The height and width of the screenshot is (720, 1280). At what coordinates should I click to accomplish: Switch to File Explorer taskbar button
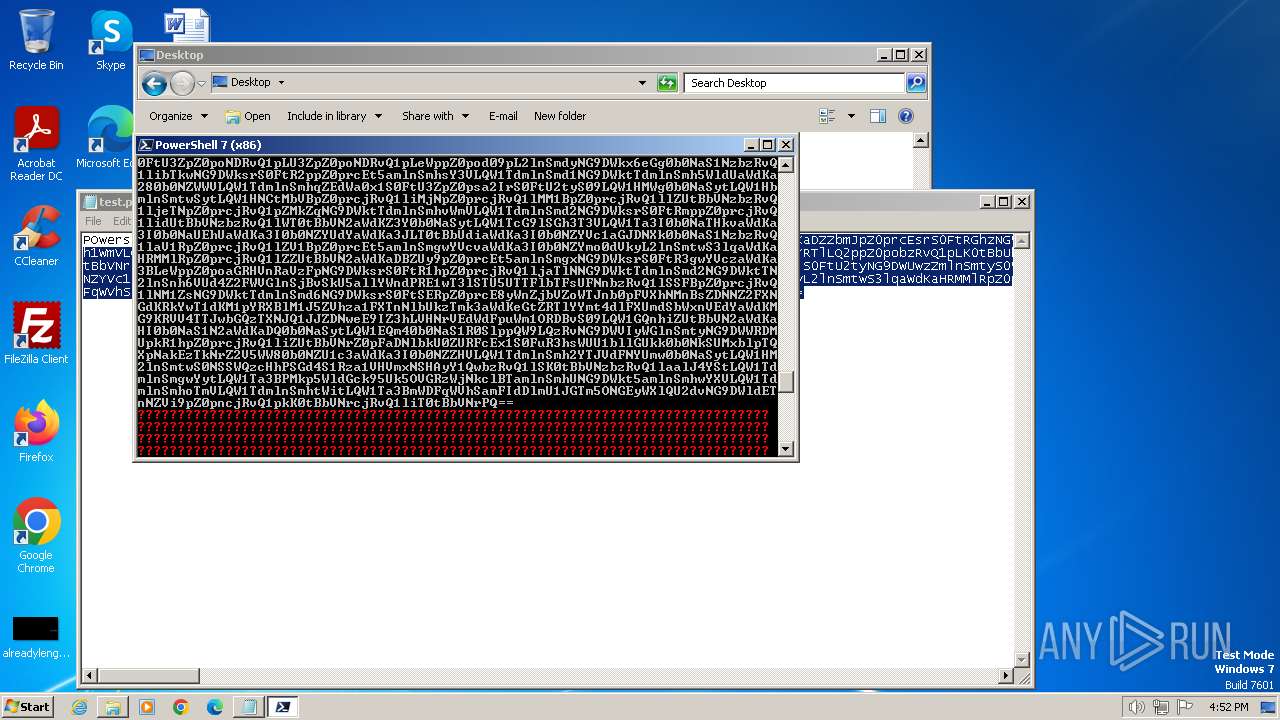[x=113, y=707]
